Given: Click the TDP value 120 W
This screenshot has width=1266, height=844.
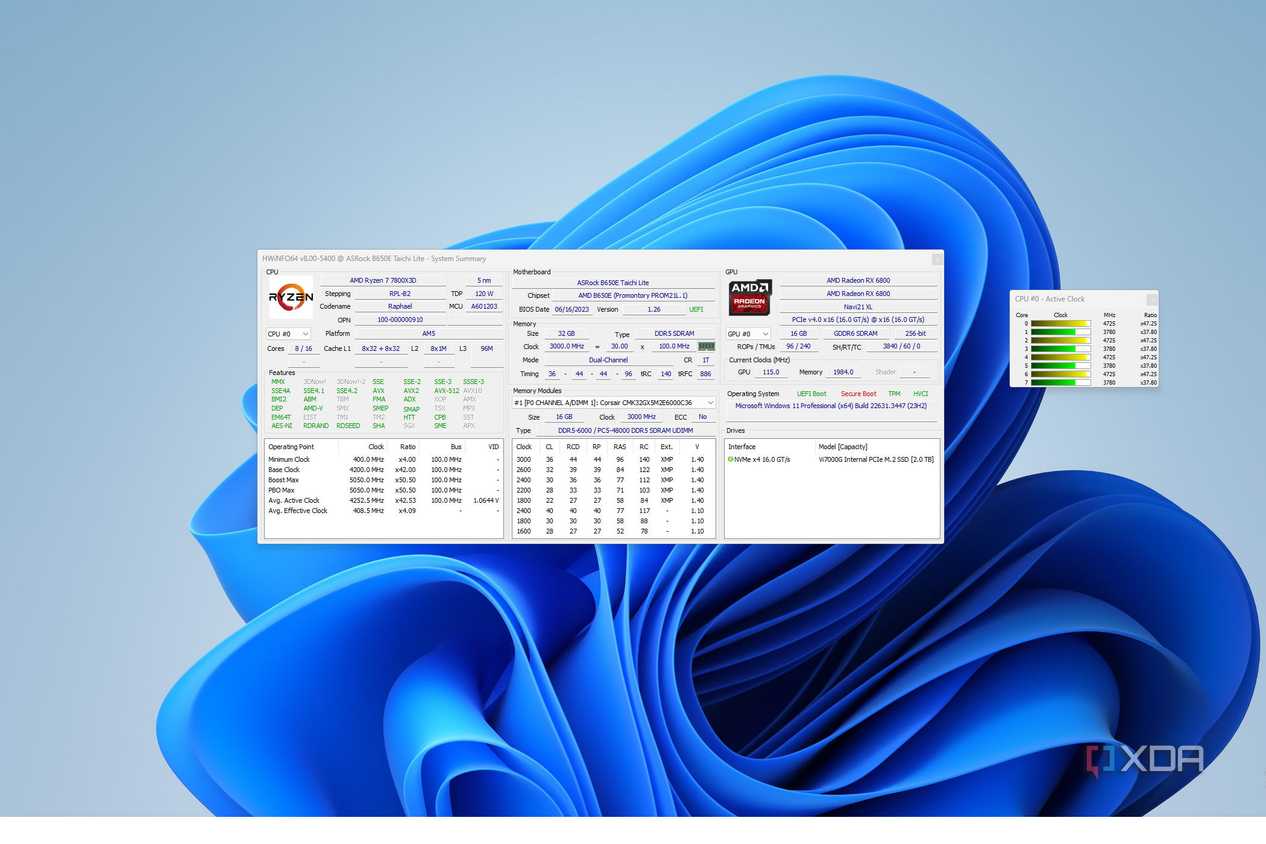Looking at the screenshot, I should [485, 294].
